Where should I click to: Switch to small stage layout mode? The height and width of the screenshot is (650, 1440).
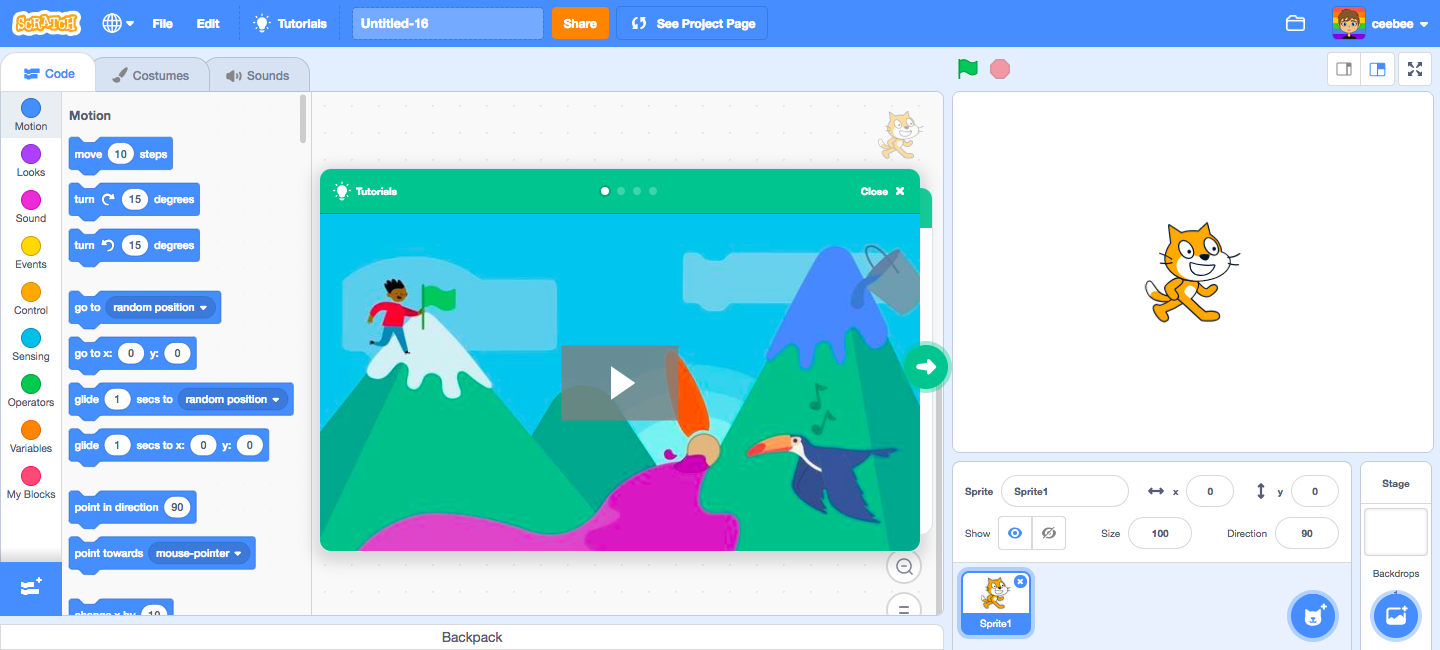click(x=1343, y=69)
